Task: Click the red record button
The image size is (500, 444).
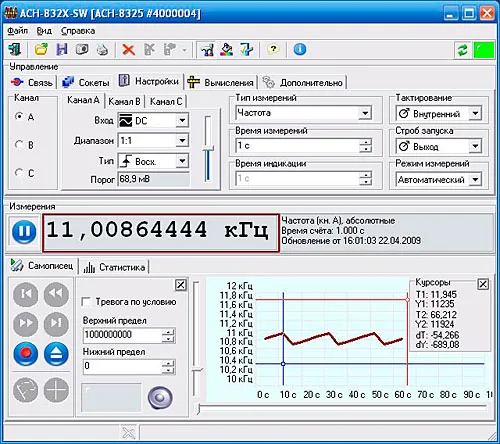Action: (26, 354)
